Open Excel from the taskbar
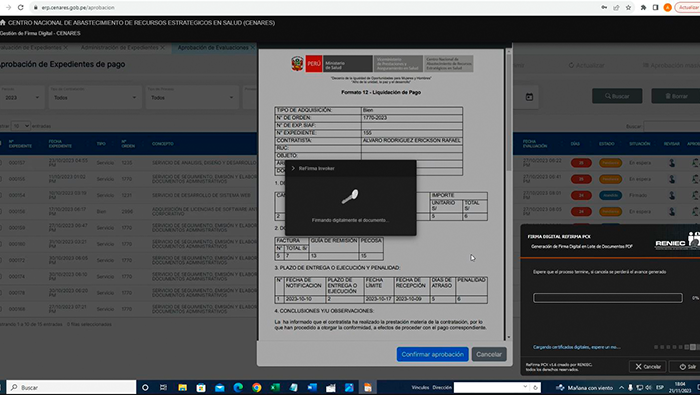This screenshot has width=700, height=395. (x=275, y=387)
